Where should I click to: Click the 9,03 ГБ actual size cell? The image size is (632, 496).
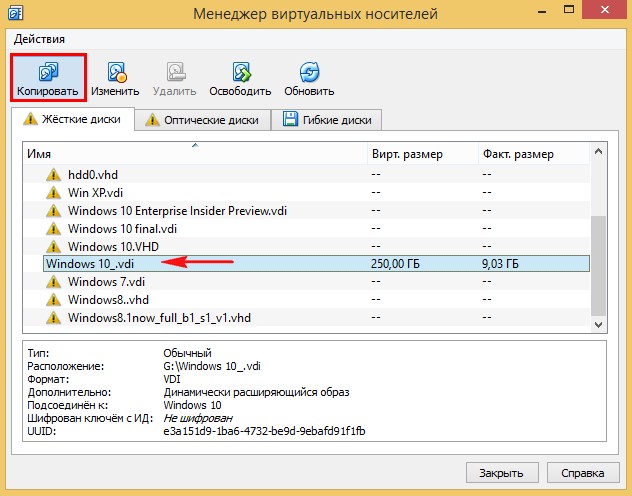[500, 264]
